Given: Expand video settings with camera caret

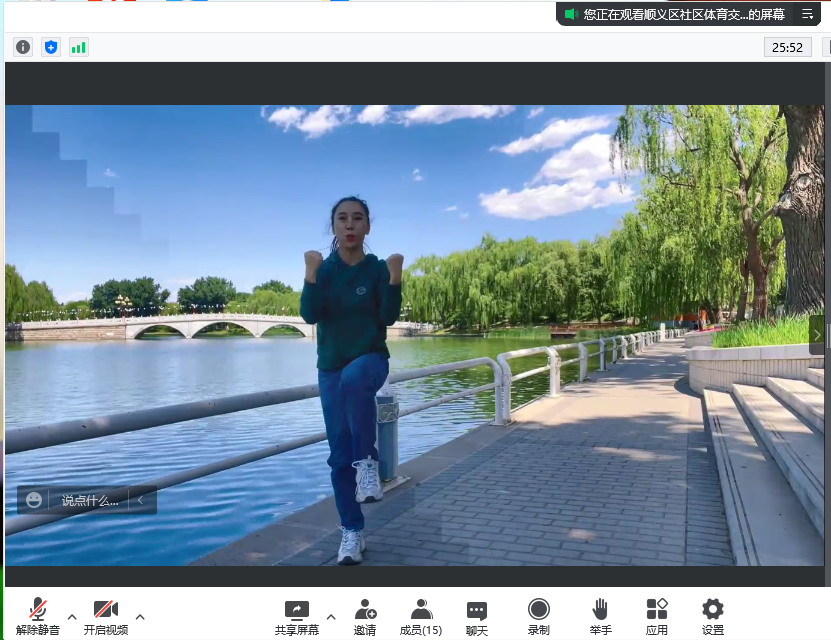Looking at the screenshot, I should click(x=140, y=617).
